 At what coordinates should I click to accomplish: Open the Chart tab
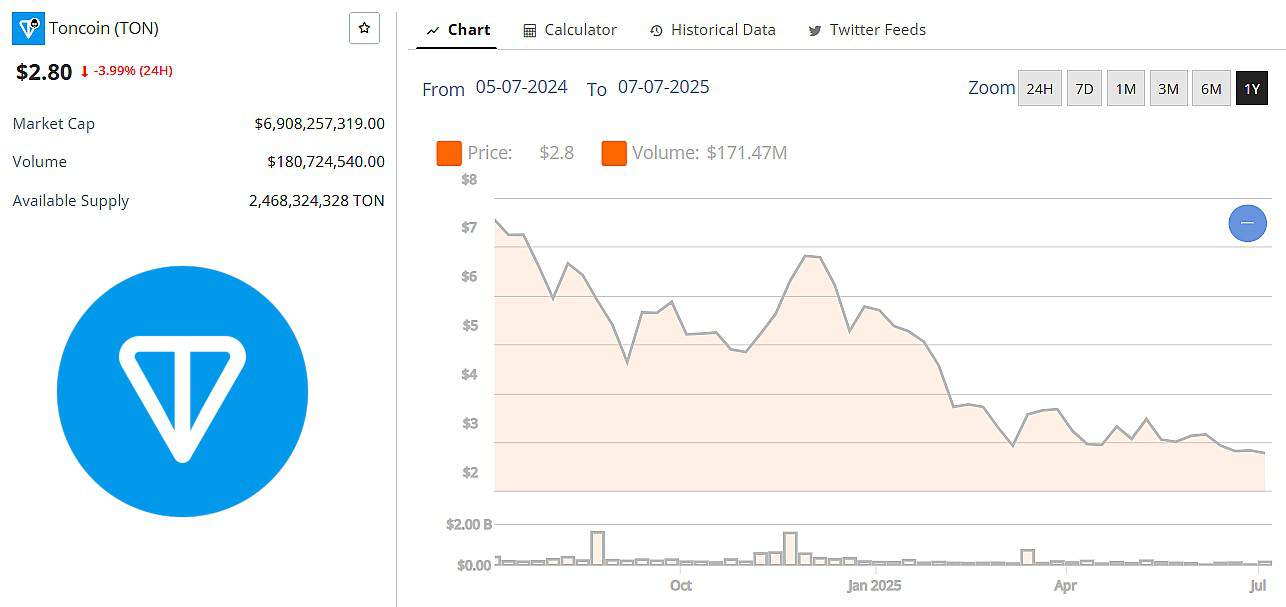458,30
